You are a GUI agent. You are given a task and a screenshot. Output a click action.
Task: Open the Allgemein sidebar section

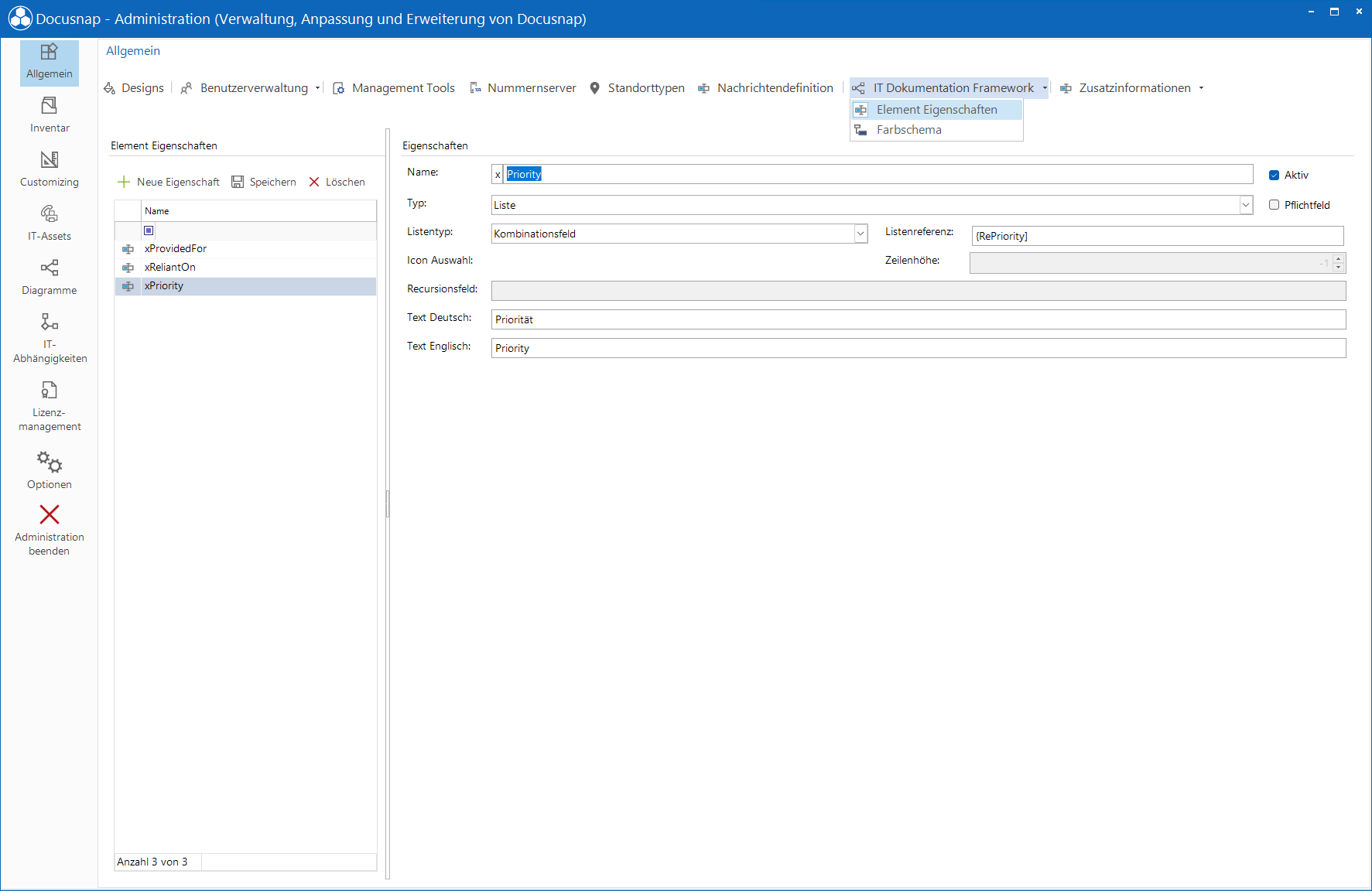tap(49, 62)
